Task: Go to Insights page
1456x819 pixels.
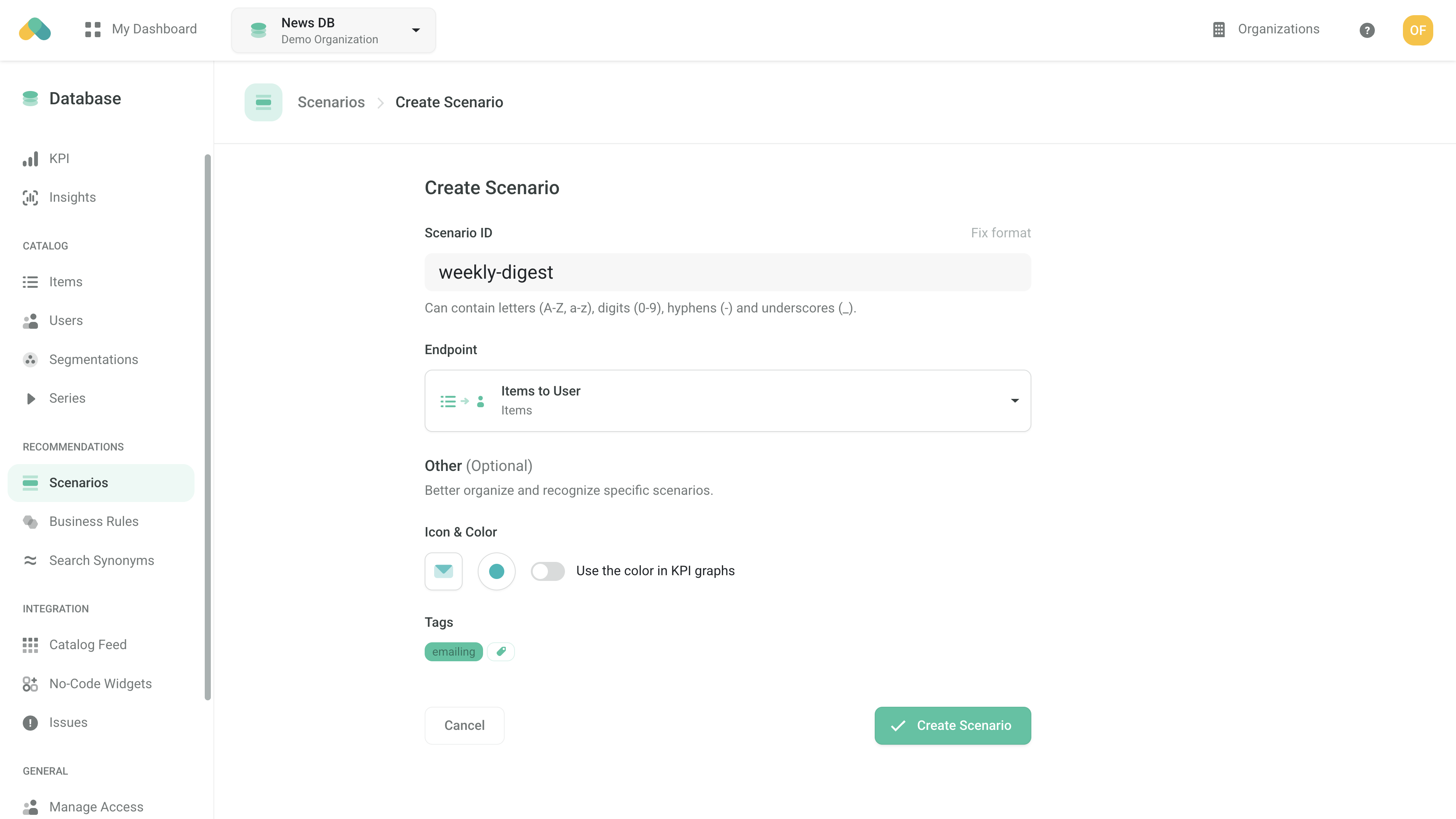Action: point(72,197)
